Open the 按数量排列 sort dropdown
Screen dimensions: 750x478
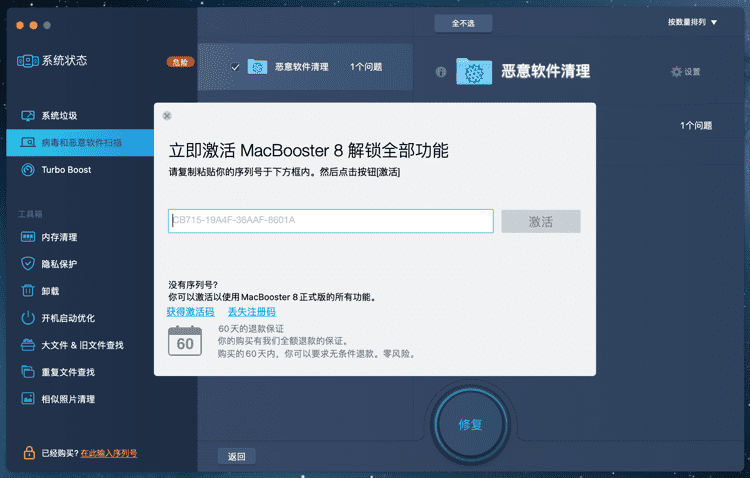coord(692,22)
